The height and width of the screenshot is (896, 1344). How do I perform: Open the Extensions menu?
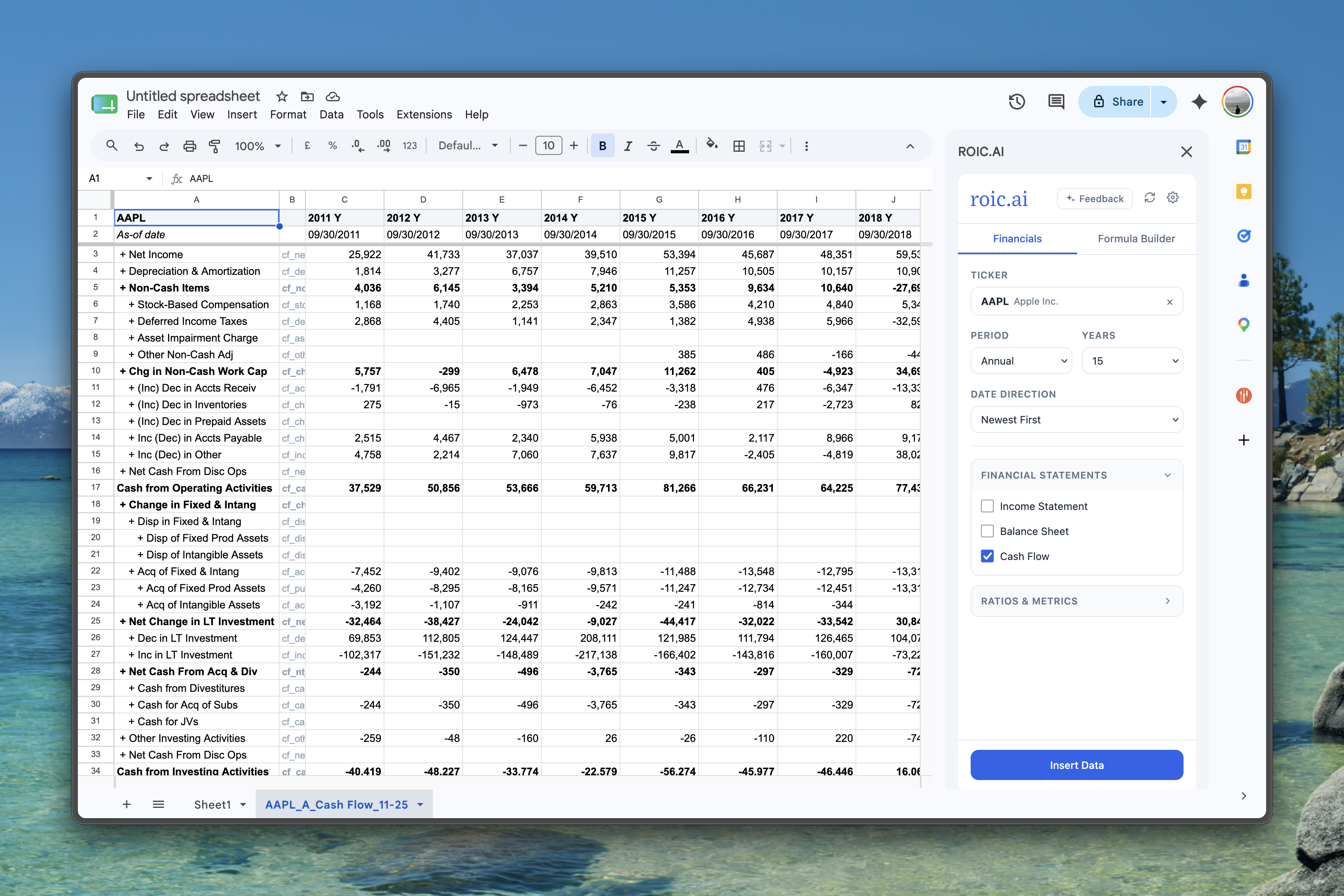(424, 114)
